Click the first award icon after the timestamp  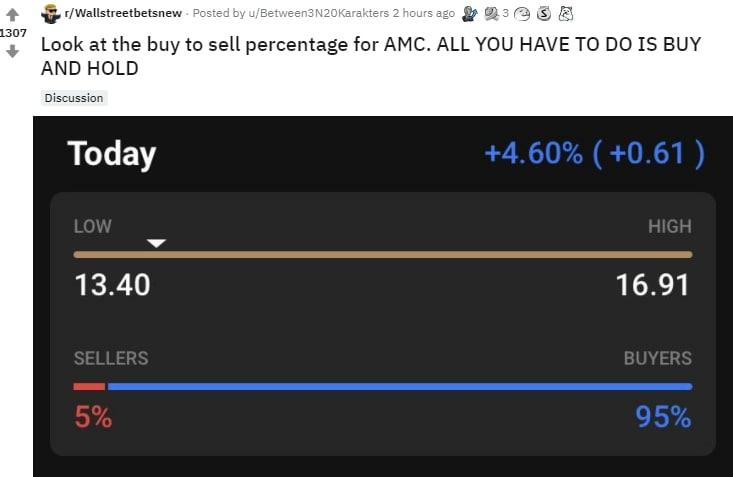coord(470,14)
